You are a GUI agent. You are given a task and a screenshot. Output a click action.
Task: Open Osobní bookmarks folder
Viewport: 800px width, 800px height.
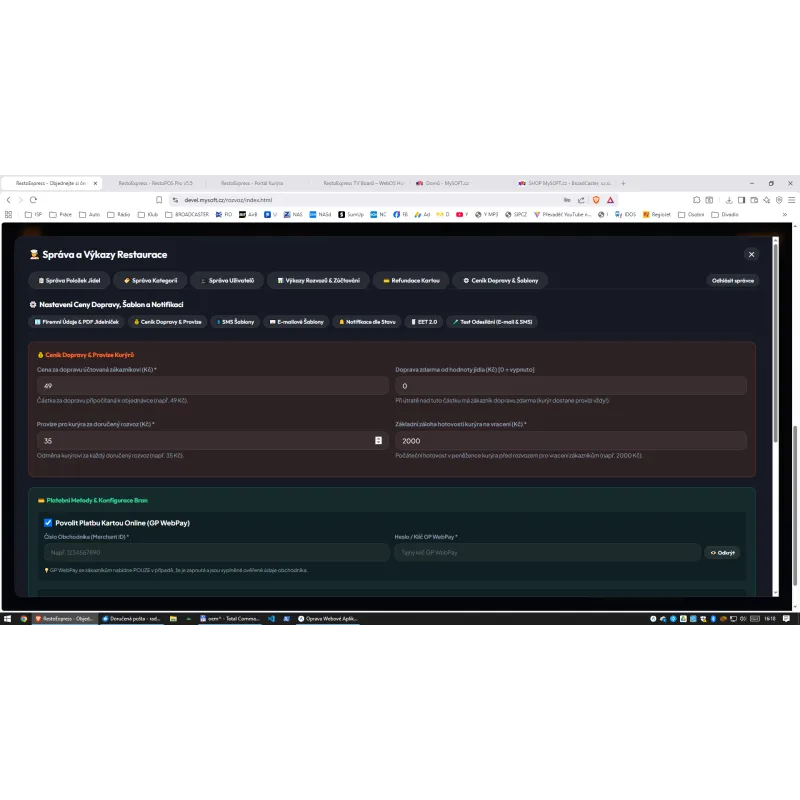691,214
